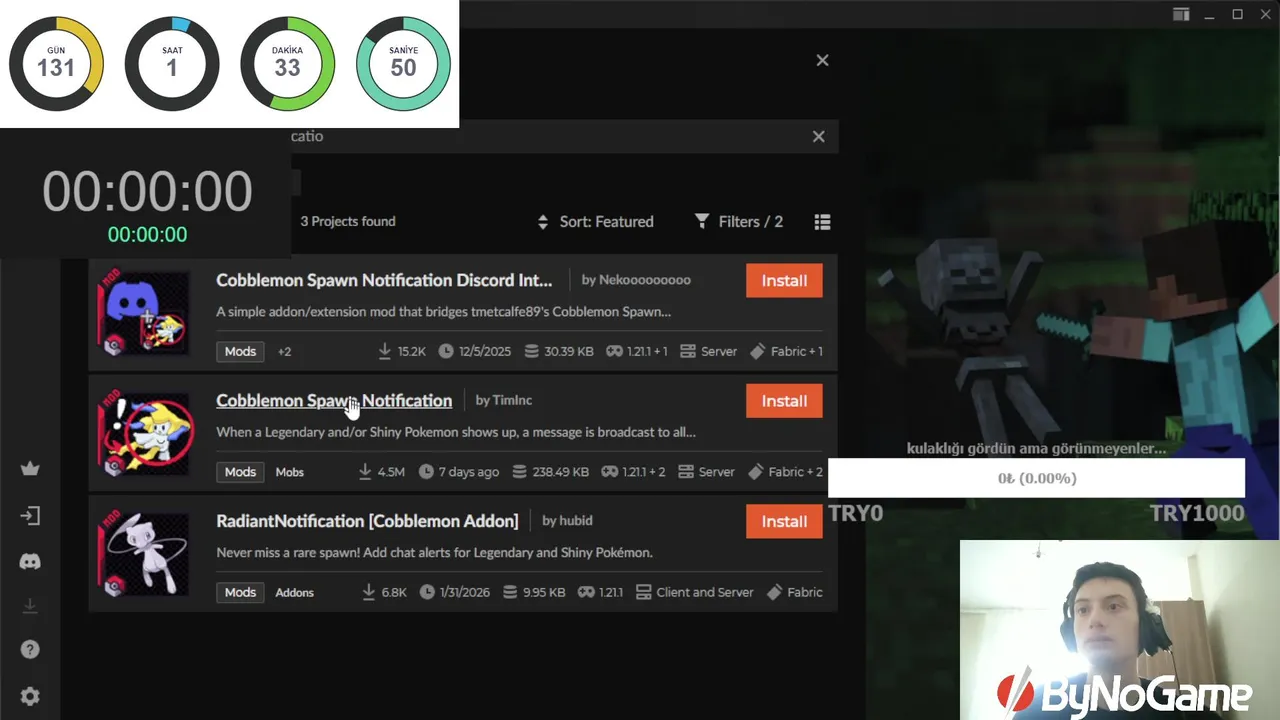Click 1.21.1 + 2 game version icon
Viewport: 1280px width, 720px height.
tap(609, 471)
